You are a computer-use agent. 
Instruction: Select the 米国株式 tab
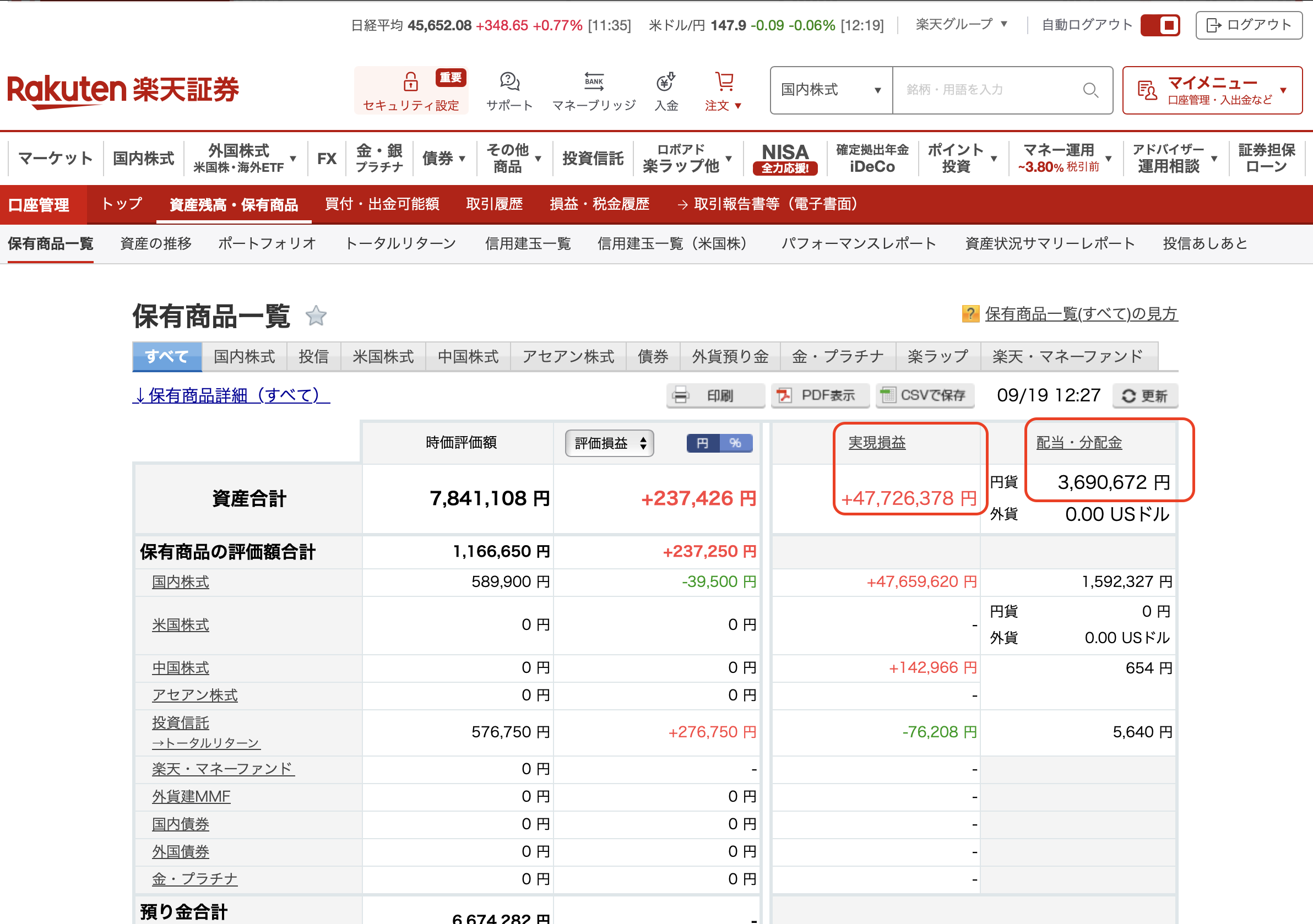383,356
